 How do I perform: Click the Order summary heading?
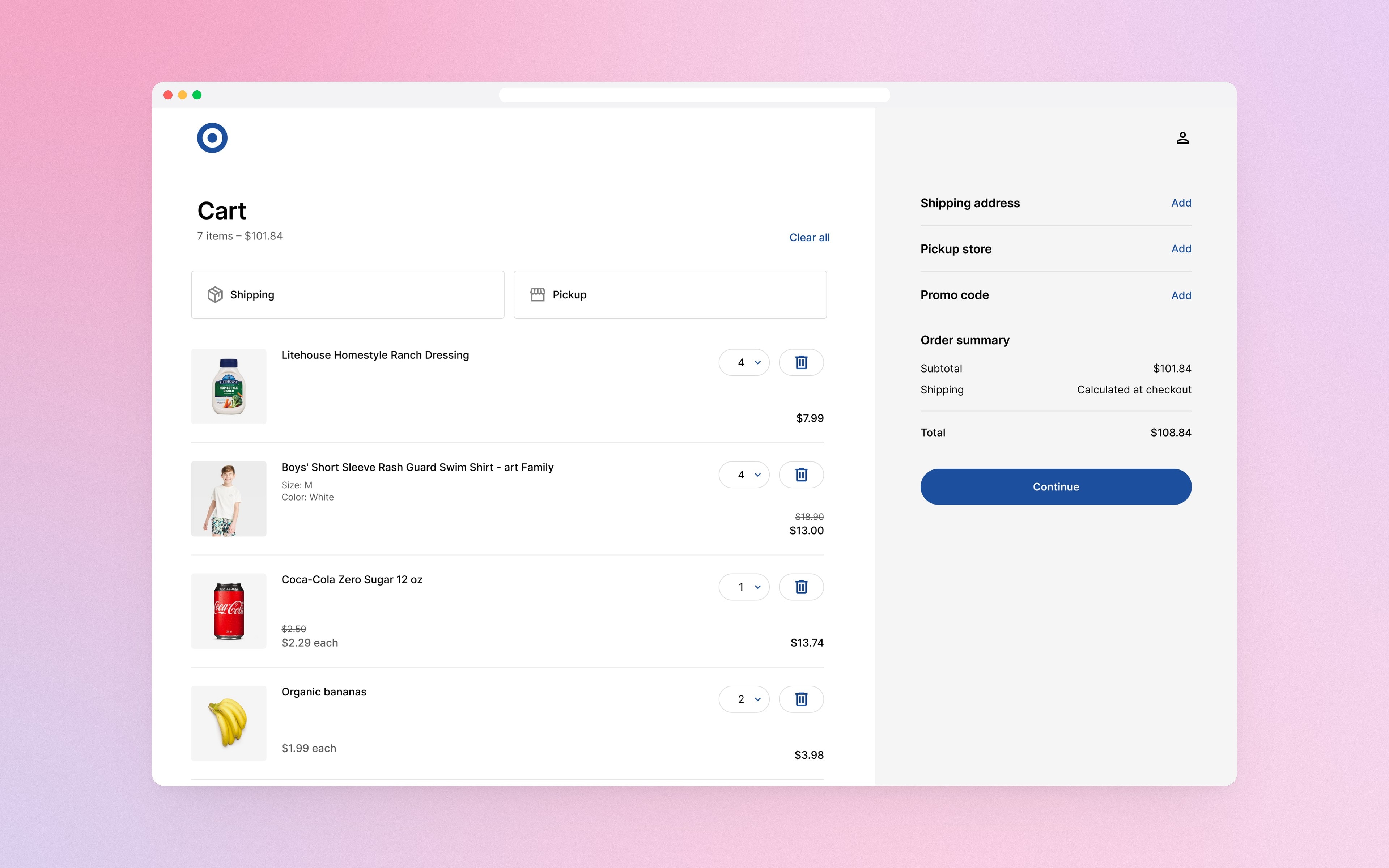(965, 340)
